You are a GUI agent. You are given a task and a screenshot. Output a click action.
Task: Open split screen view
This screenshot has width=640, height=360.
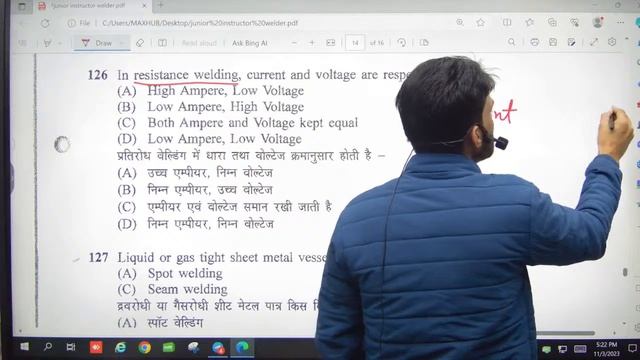click(x=507, y=22)
